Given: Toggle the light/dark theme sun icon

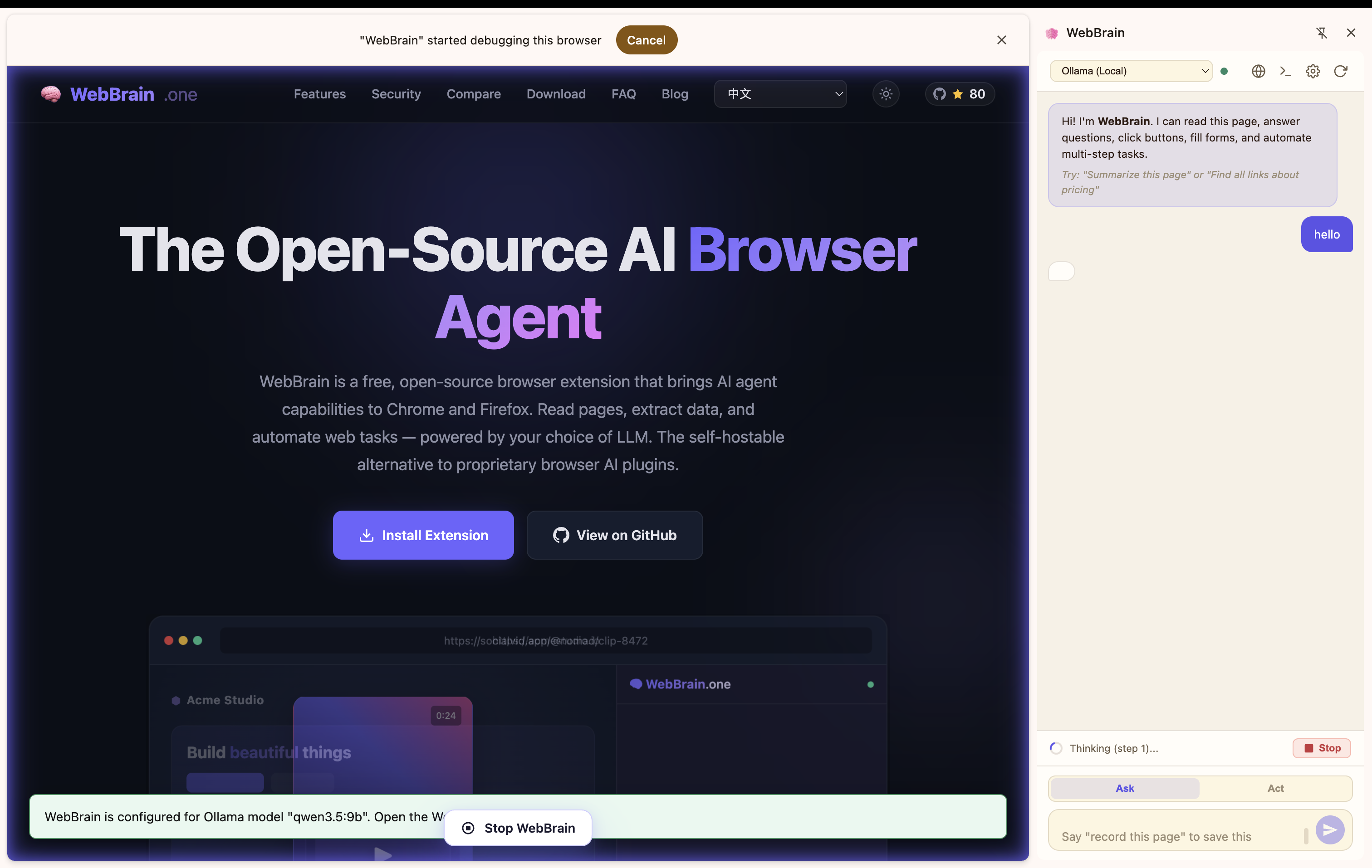Looking at the screenshot, I should [886, 94].
